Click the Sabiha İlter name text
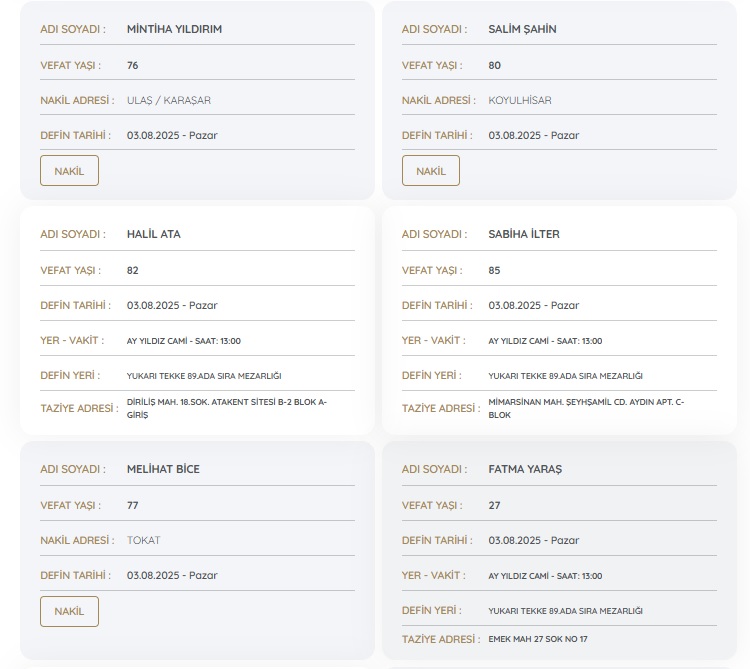Viewport: 750px width, 669px height. pyautogui.click(x=523, y=234)
